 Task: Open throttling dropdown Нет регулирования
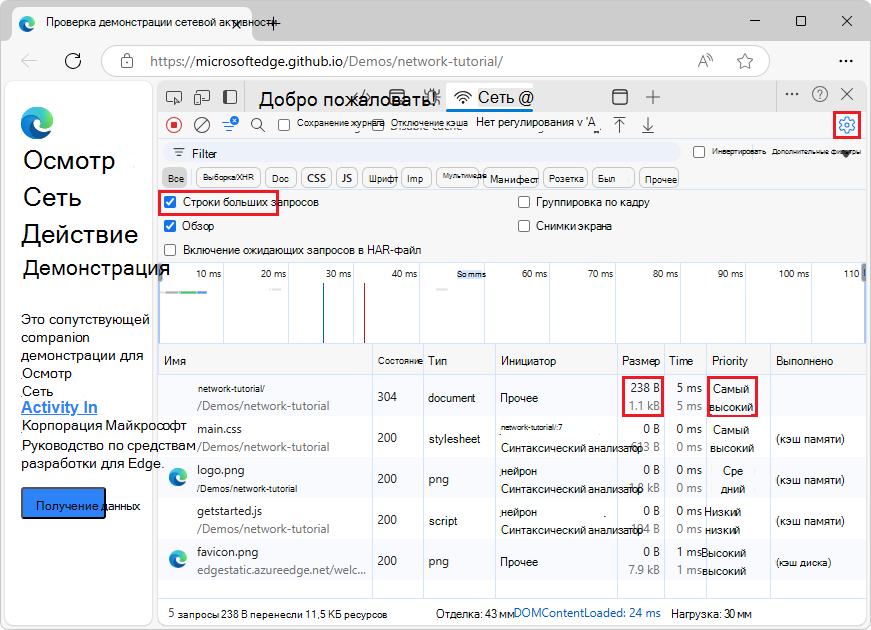(x=538, y=123)
